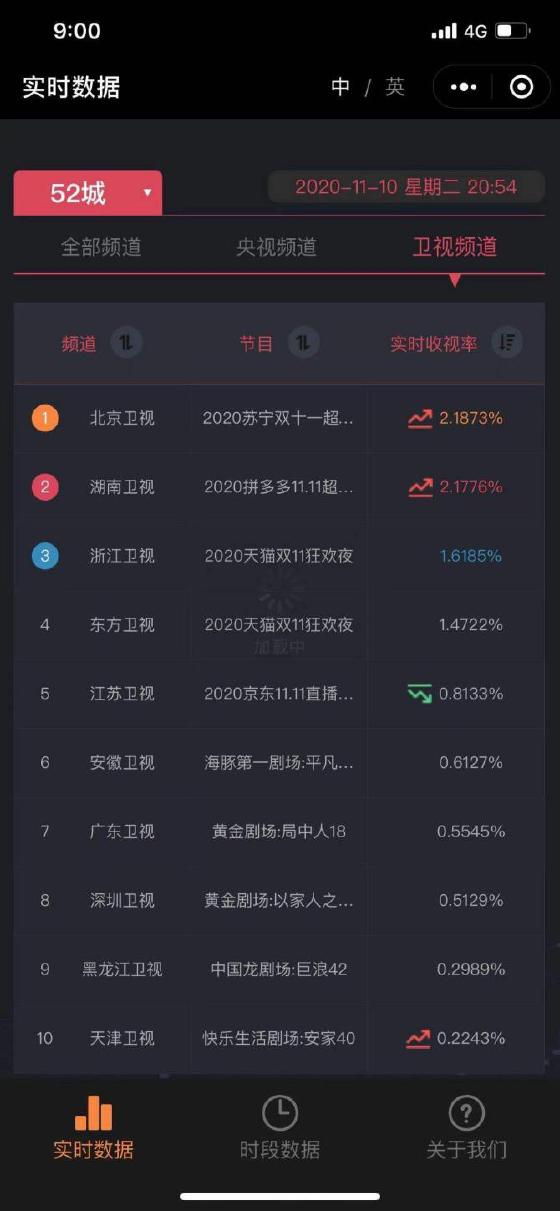Select the 央视频道 tab
This screenshot has height=1211, width=560.
click(x=276, y=247)
